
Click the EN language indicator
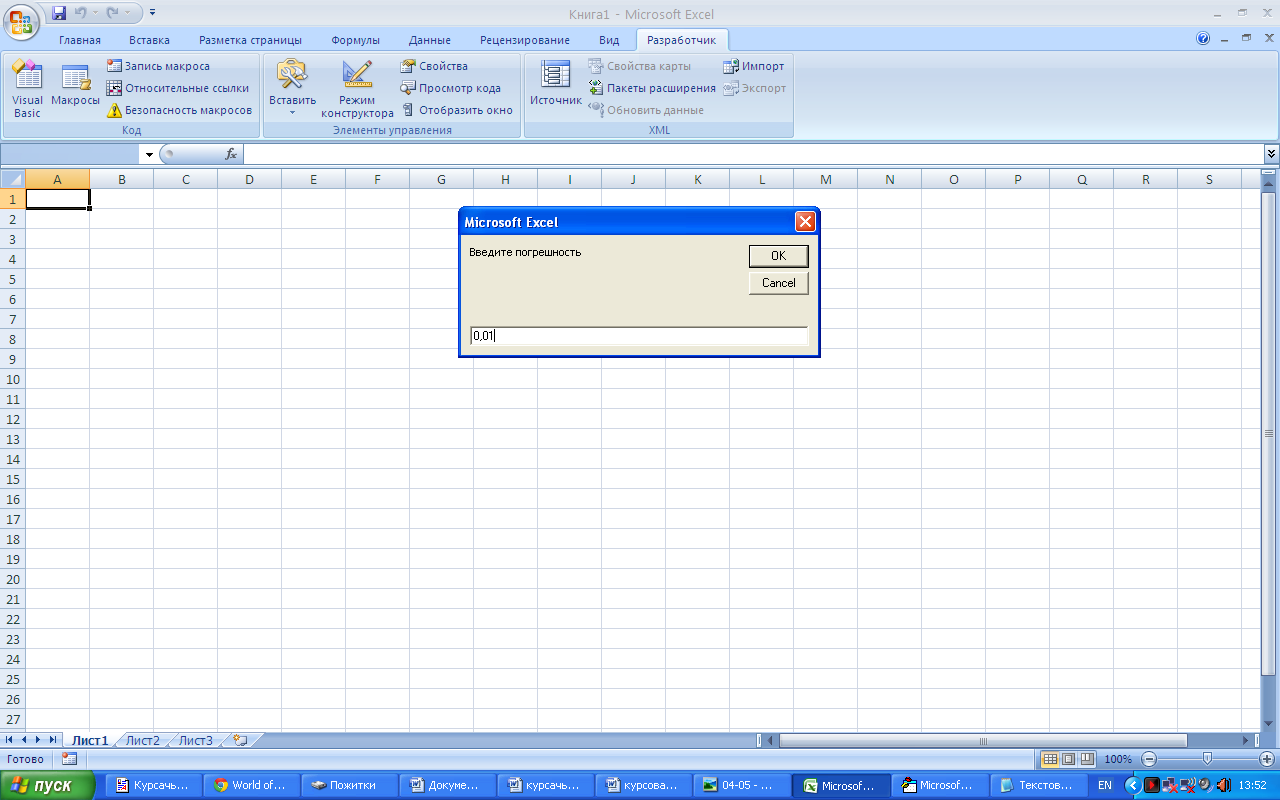click(x=1105, y=785)
